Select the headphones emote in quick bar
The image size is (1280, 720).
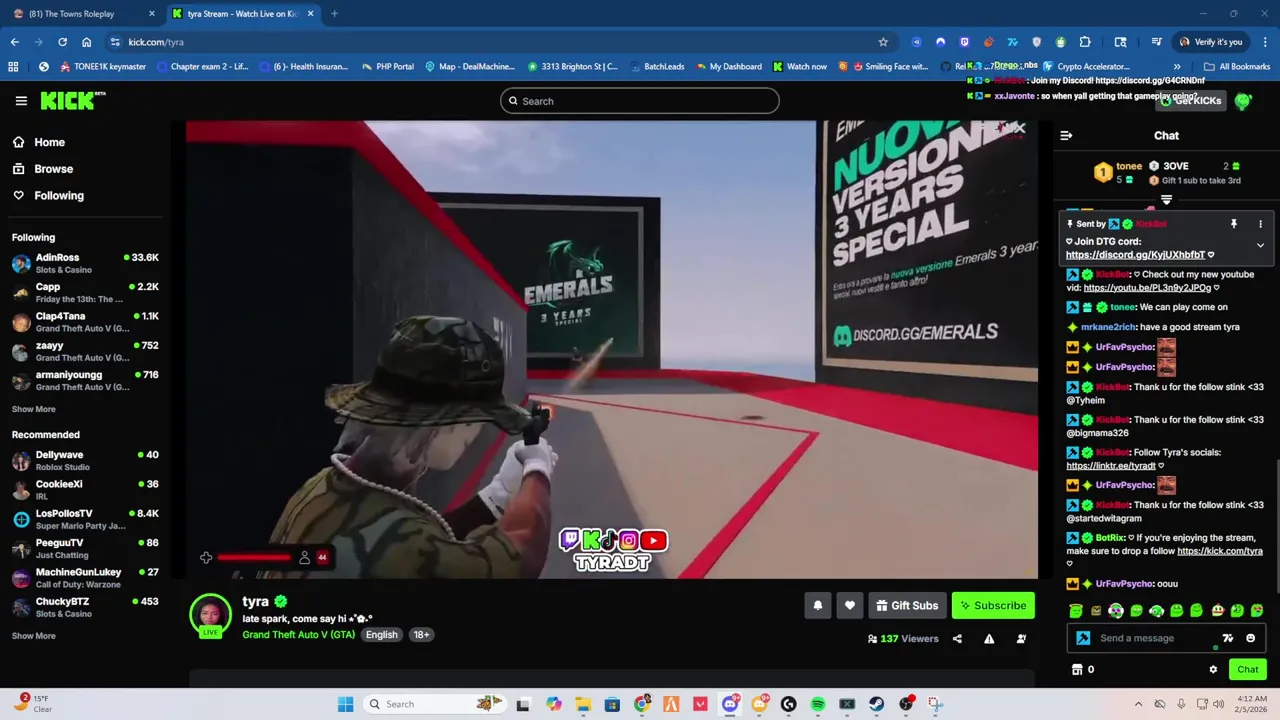point(1156,611)
